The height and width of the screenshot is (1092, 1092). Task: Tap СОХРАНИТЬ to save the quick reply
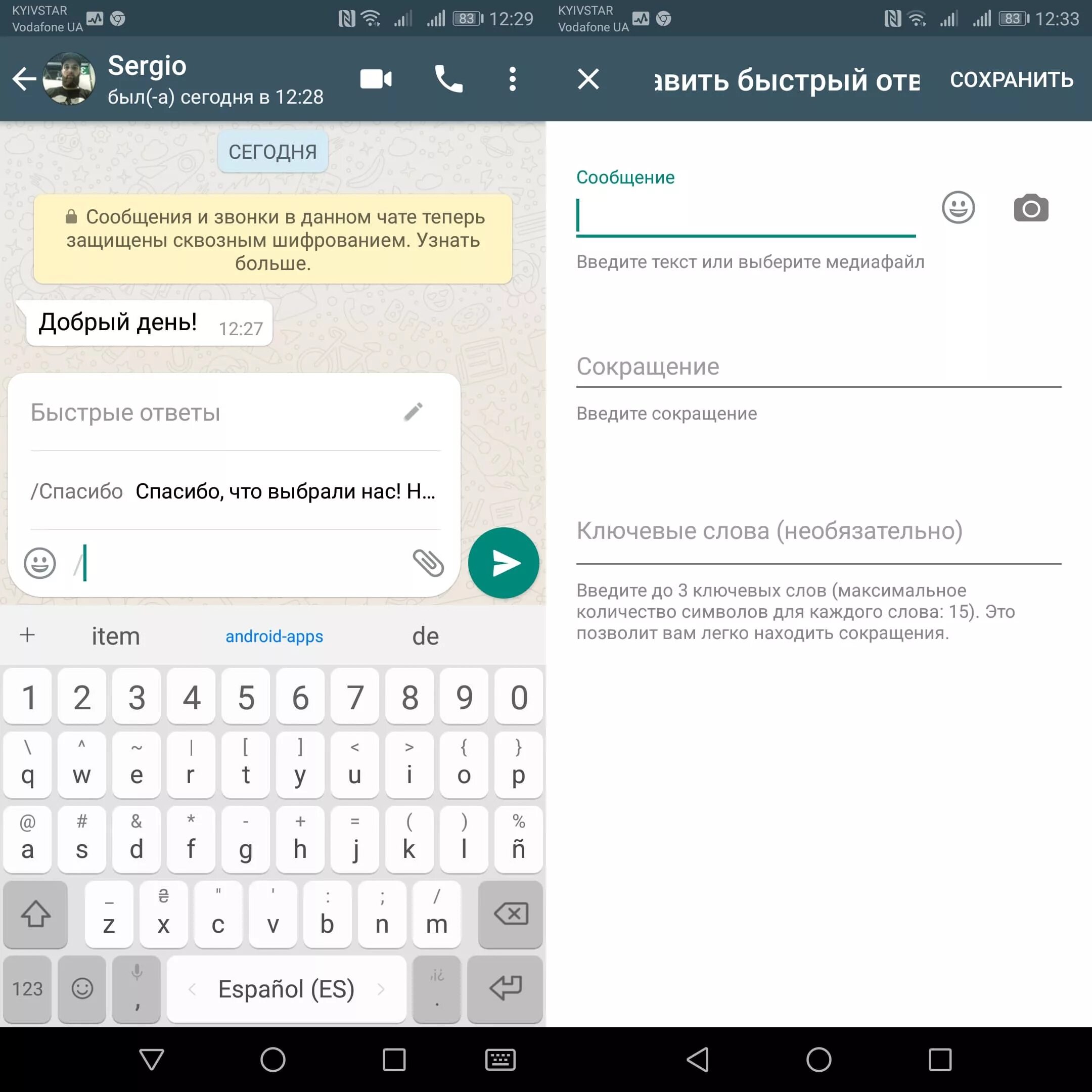point(1012,80)
